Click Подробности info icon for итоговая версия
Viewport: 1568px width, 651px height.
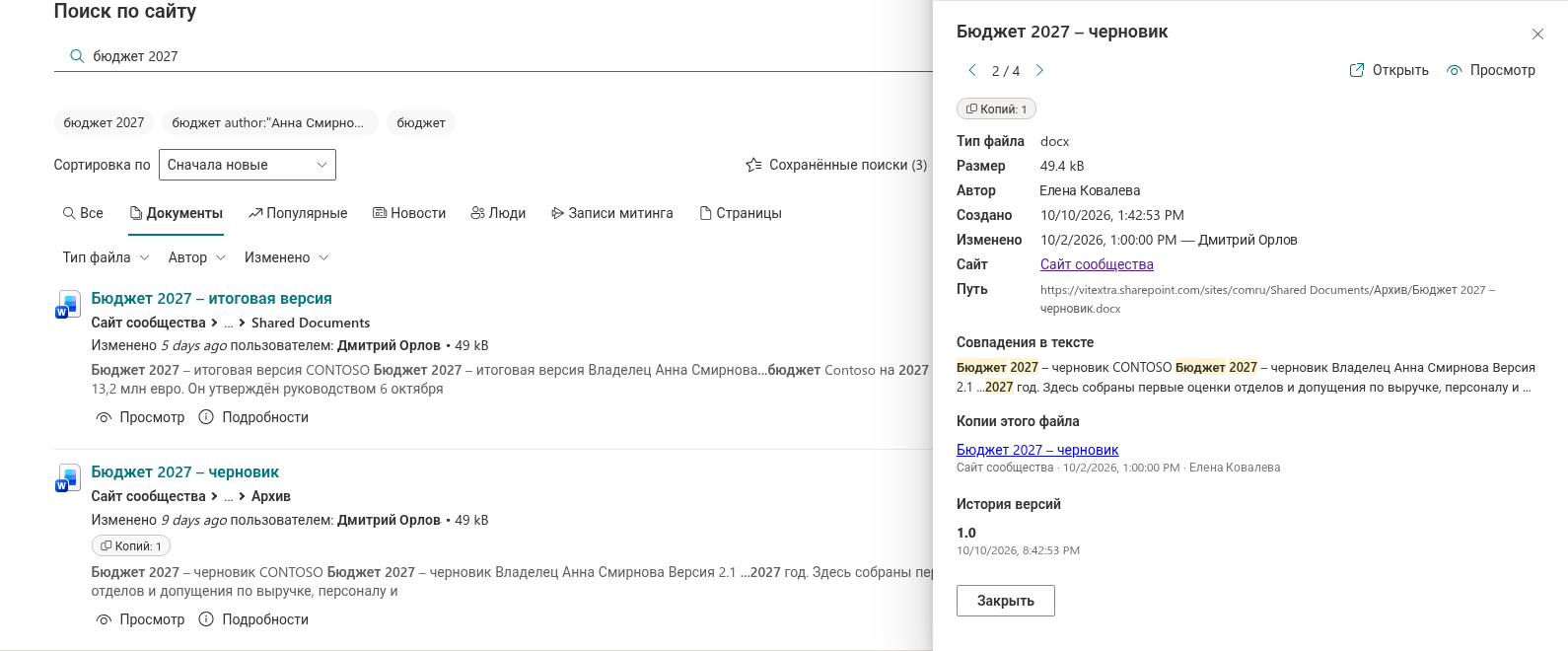pyautogui.click(x=206, y=417)
